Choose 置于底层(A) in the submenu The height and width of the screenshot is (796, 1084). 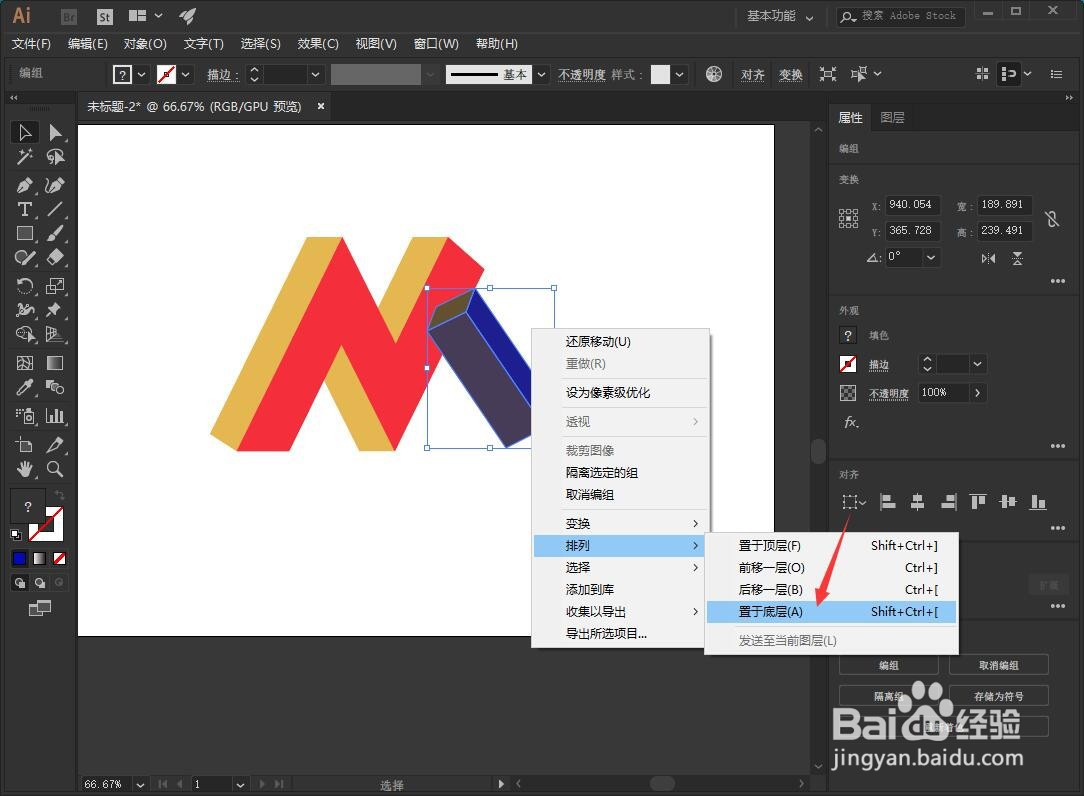[832, 612]
